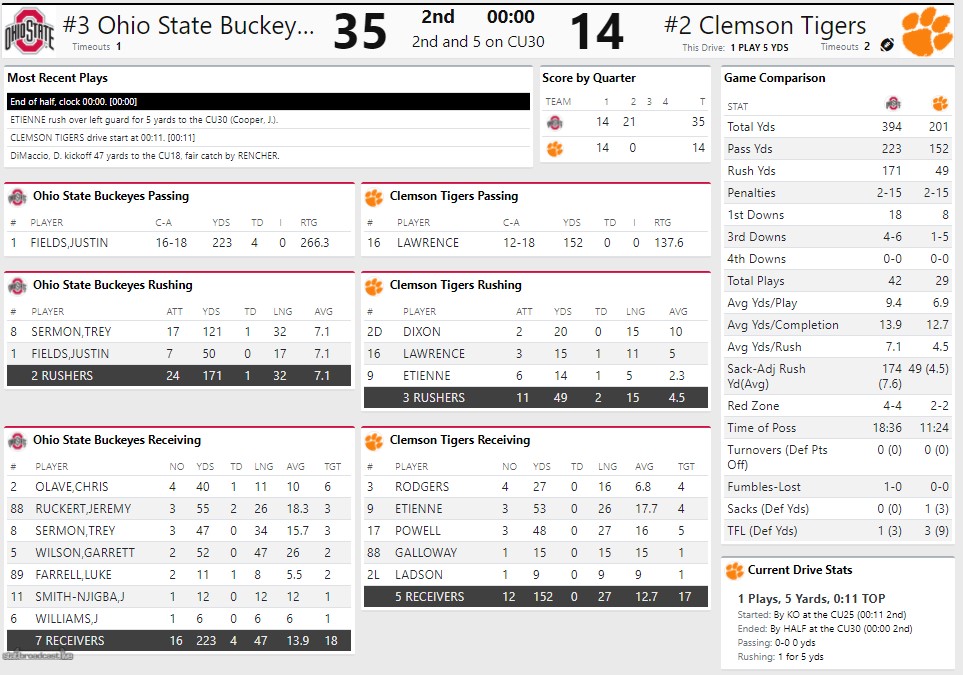Viewport: 963px width, 675px height.
Task: Select the highlighted End of half play entry
Action: [267, 102]
